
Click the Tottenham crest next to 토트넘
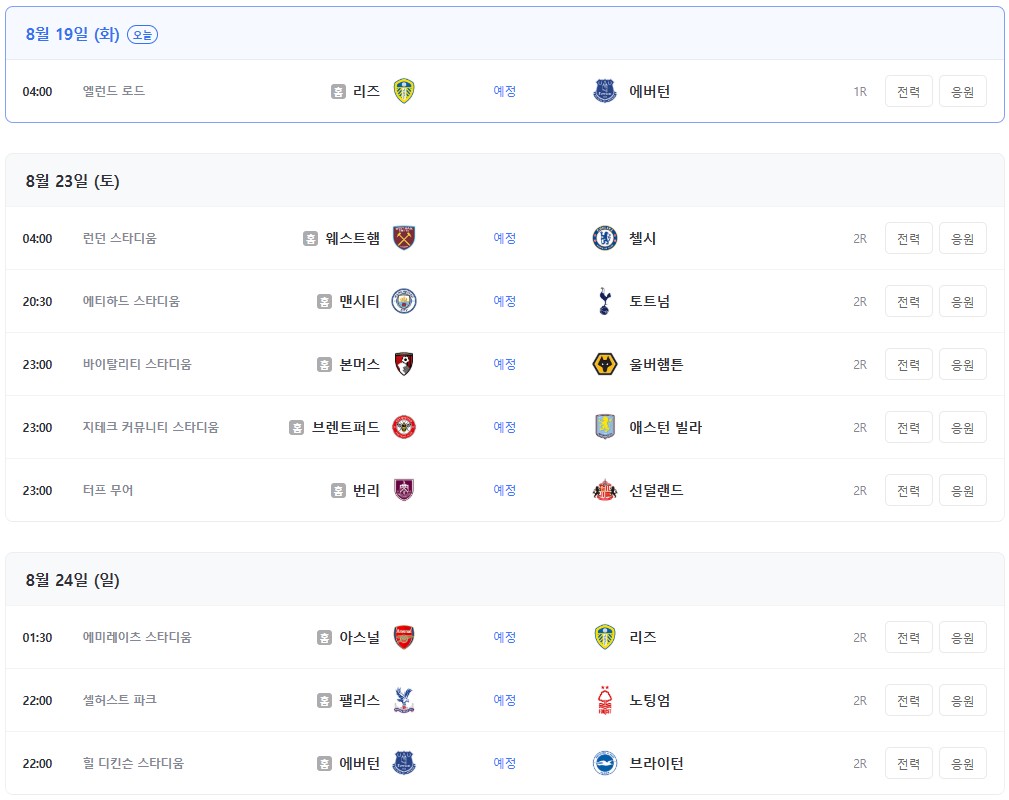point(604,301)
